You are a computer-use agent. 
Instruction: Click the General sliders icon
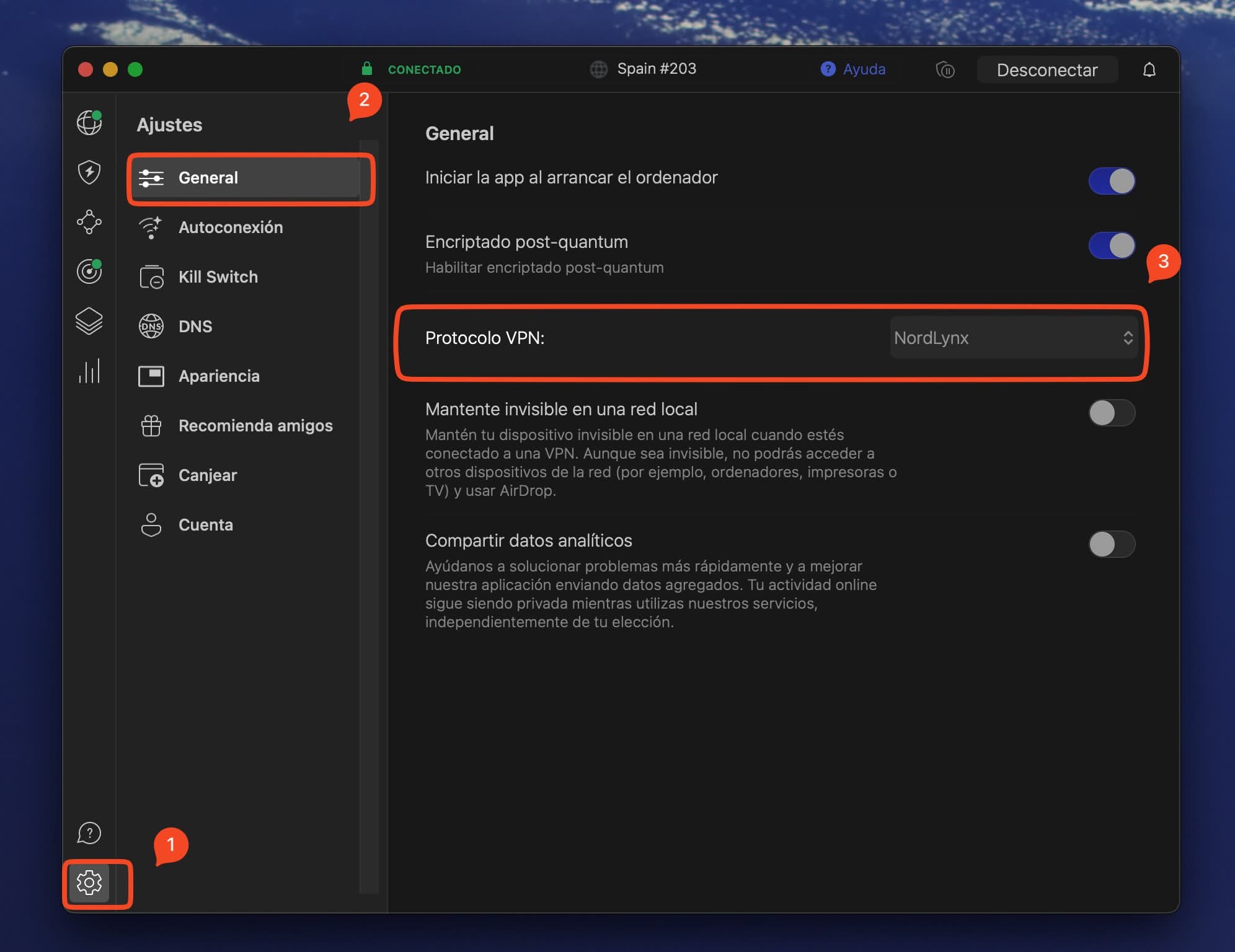(x=151, y=178)
